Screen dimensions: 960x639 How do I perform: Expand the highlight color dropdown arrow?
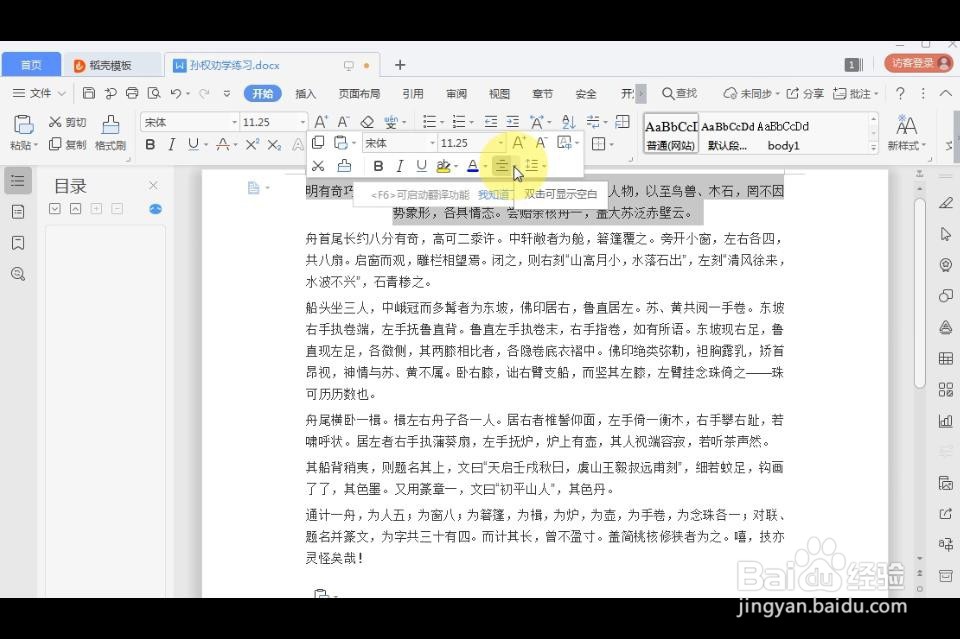point(457,165)
